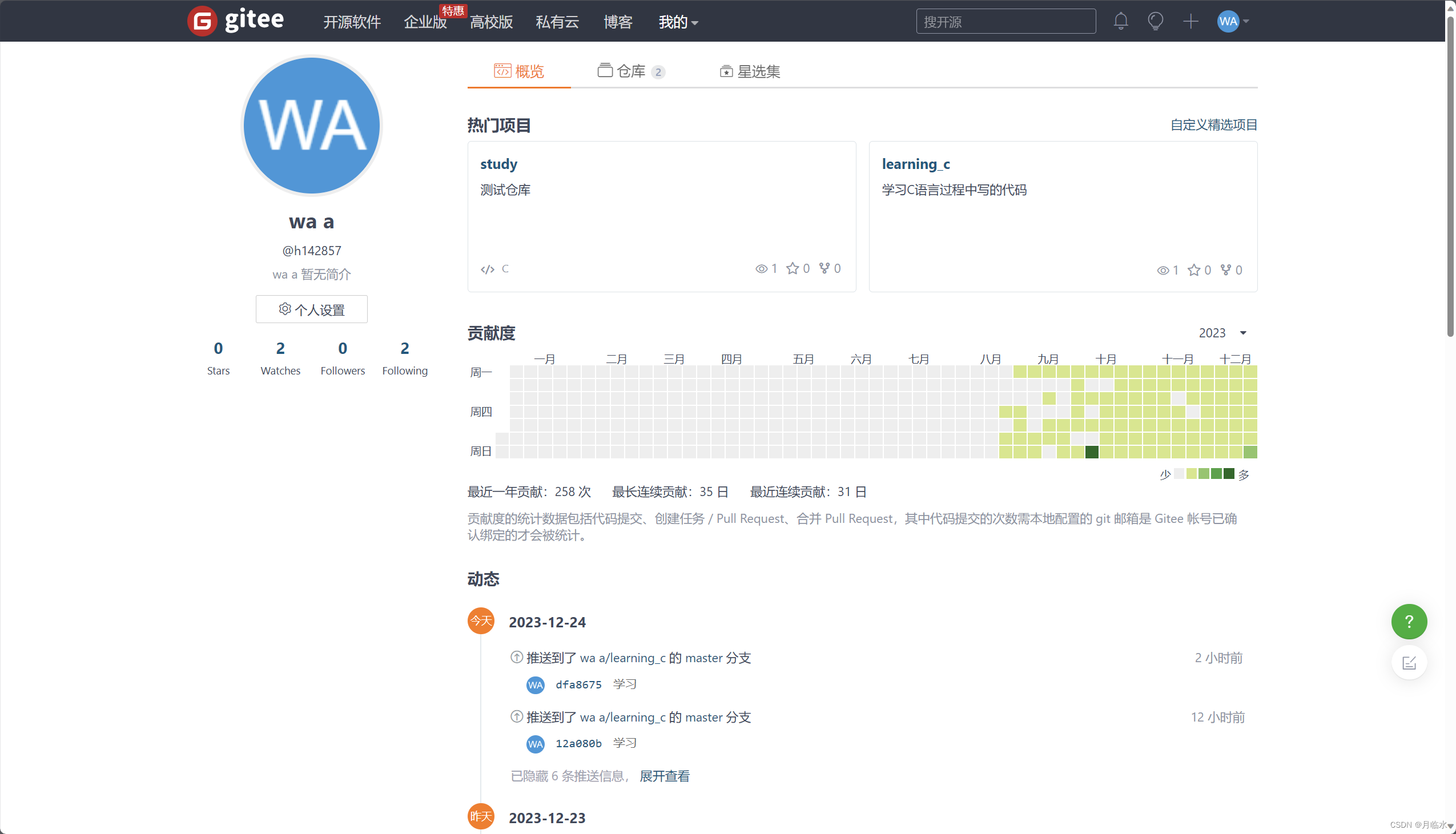Image resolution: width=1456 pixels, height=834 pixels.
Task: Open the notifications bell icon
Action: click(1120, 21)
